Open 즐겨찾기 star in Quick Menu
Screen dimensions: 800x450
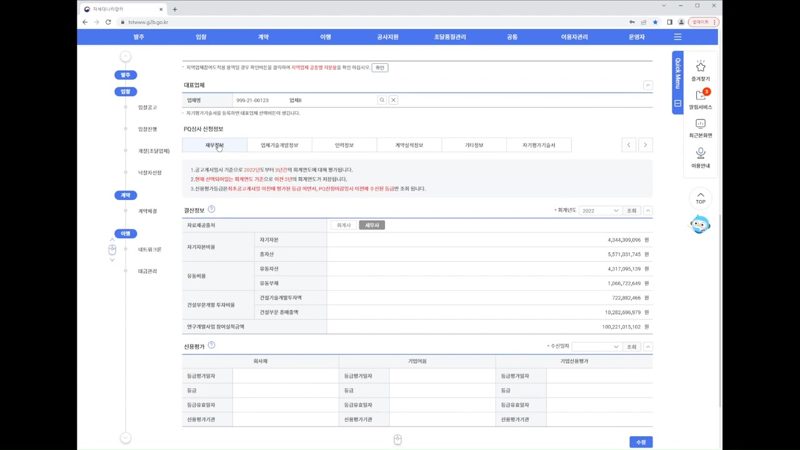point(700,71)
